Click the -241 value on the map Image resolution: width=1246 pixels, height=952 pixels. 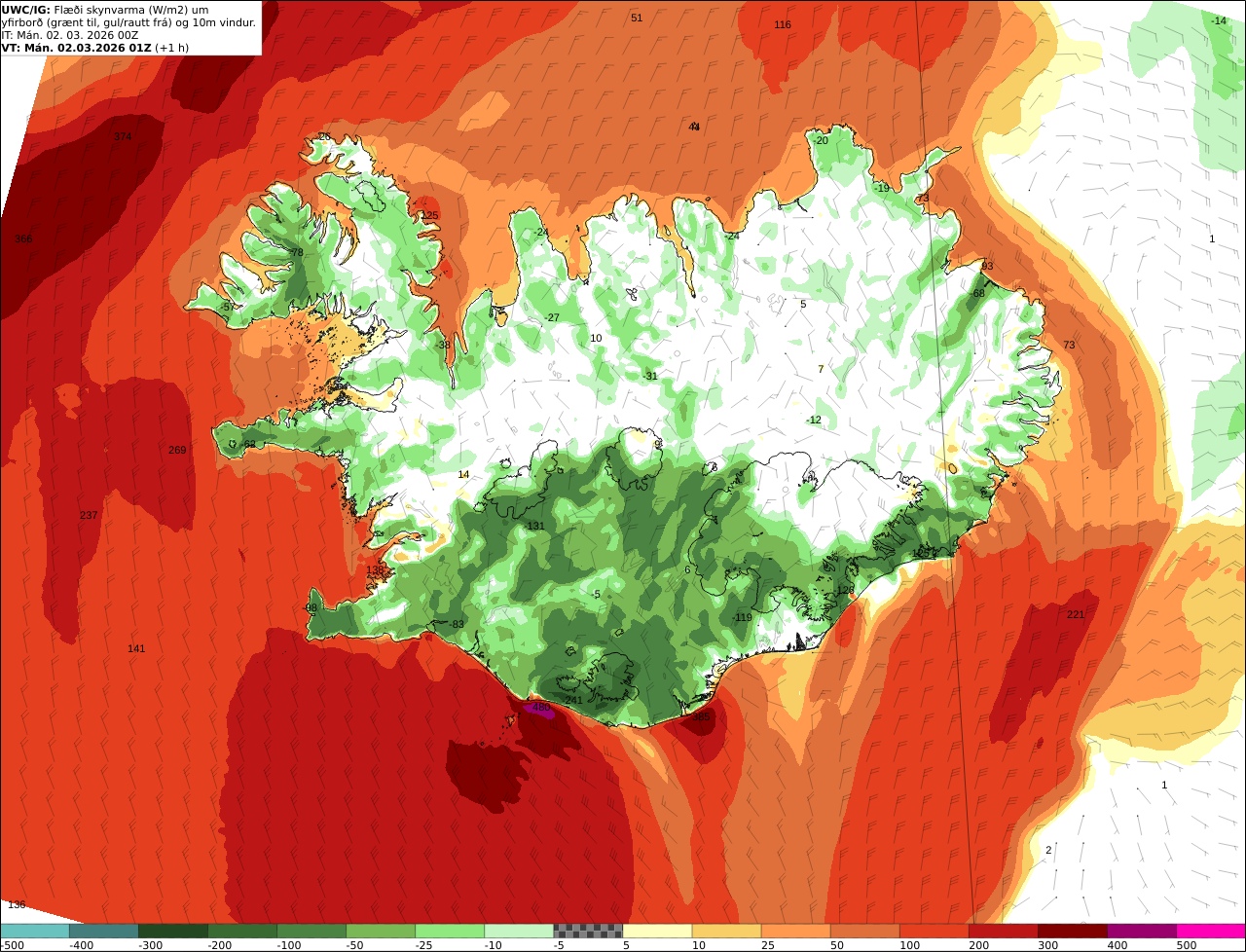[x=571, y=701]
